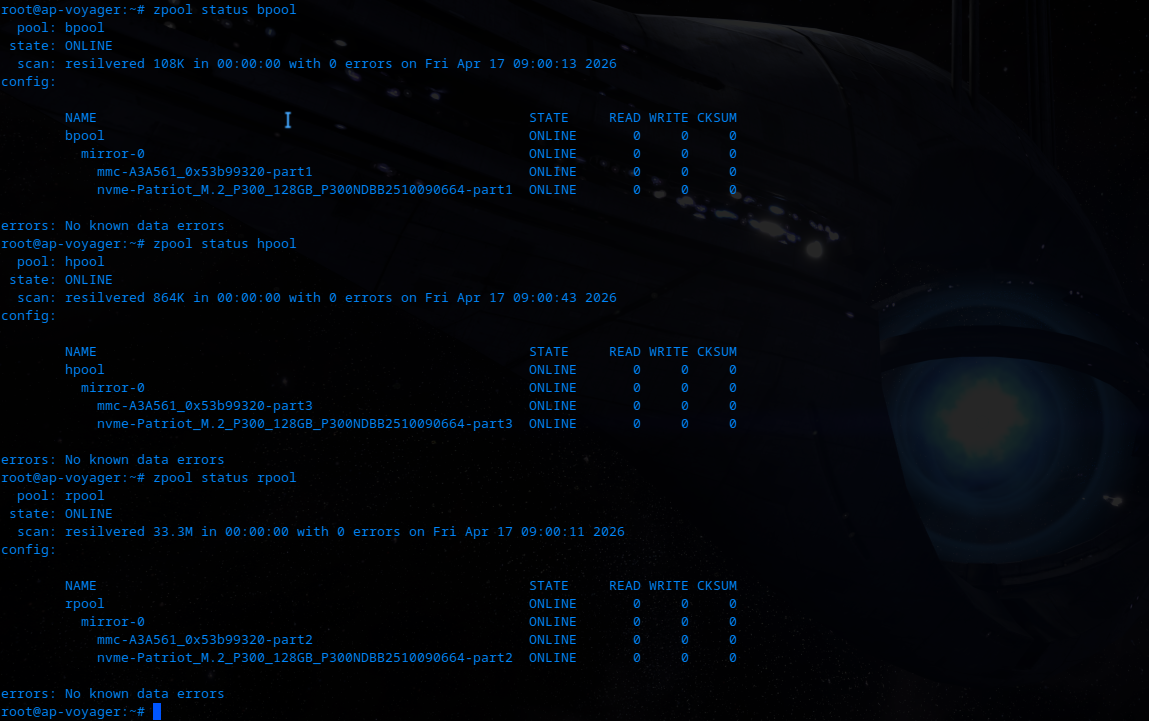Screen dimensions: 1149x721
Task: Click the 'resilvered 864K' scan line
Action: [340, 298]
